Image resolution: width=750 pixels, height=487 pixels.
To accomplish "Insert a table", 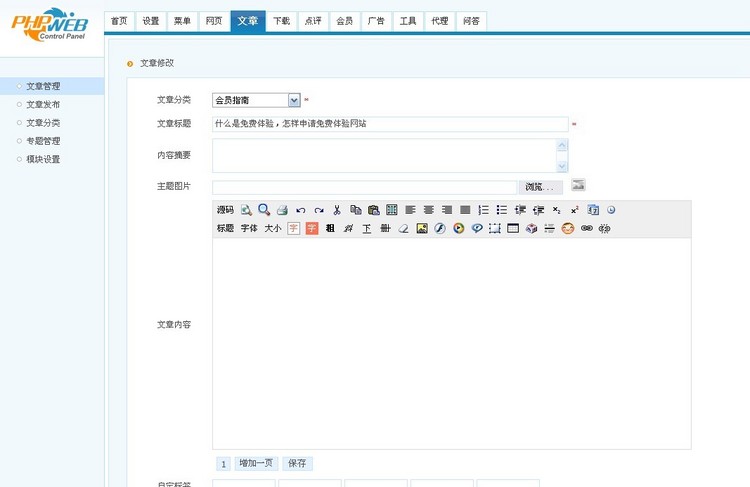I will 513,228.
